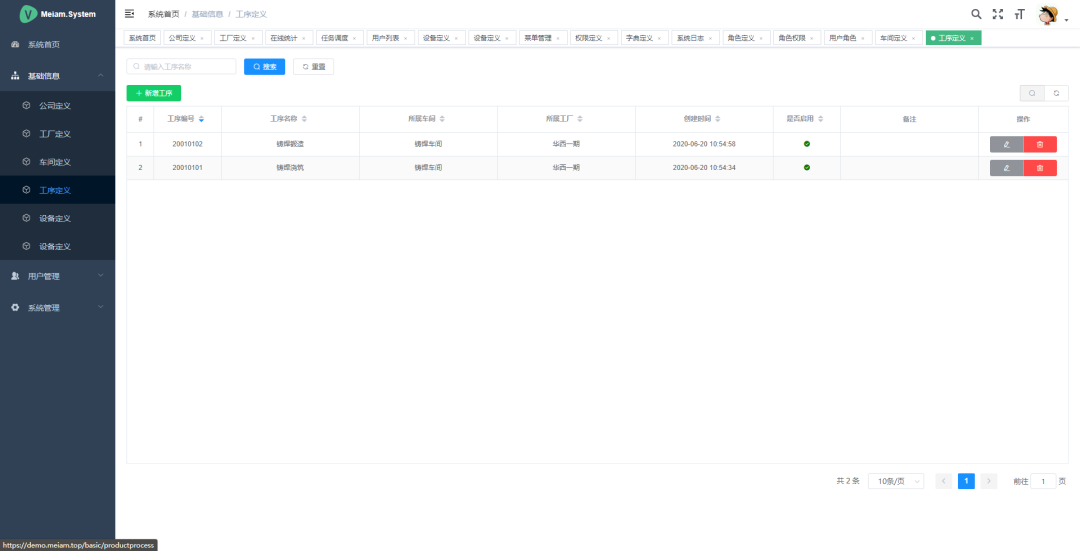Close the 公司定义 tab
Viewport: 1080px width, 551px height.
coord(202,39)
